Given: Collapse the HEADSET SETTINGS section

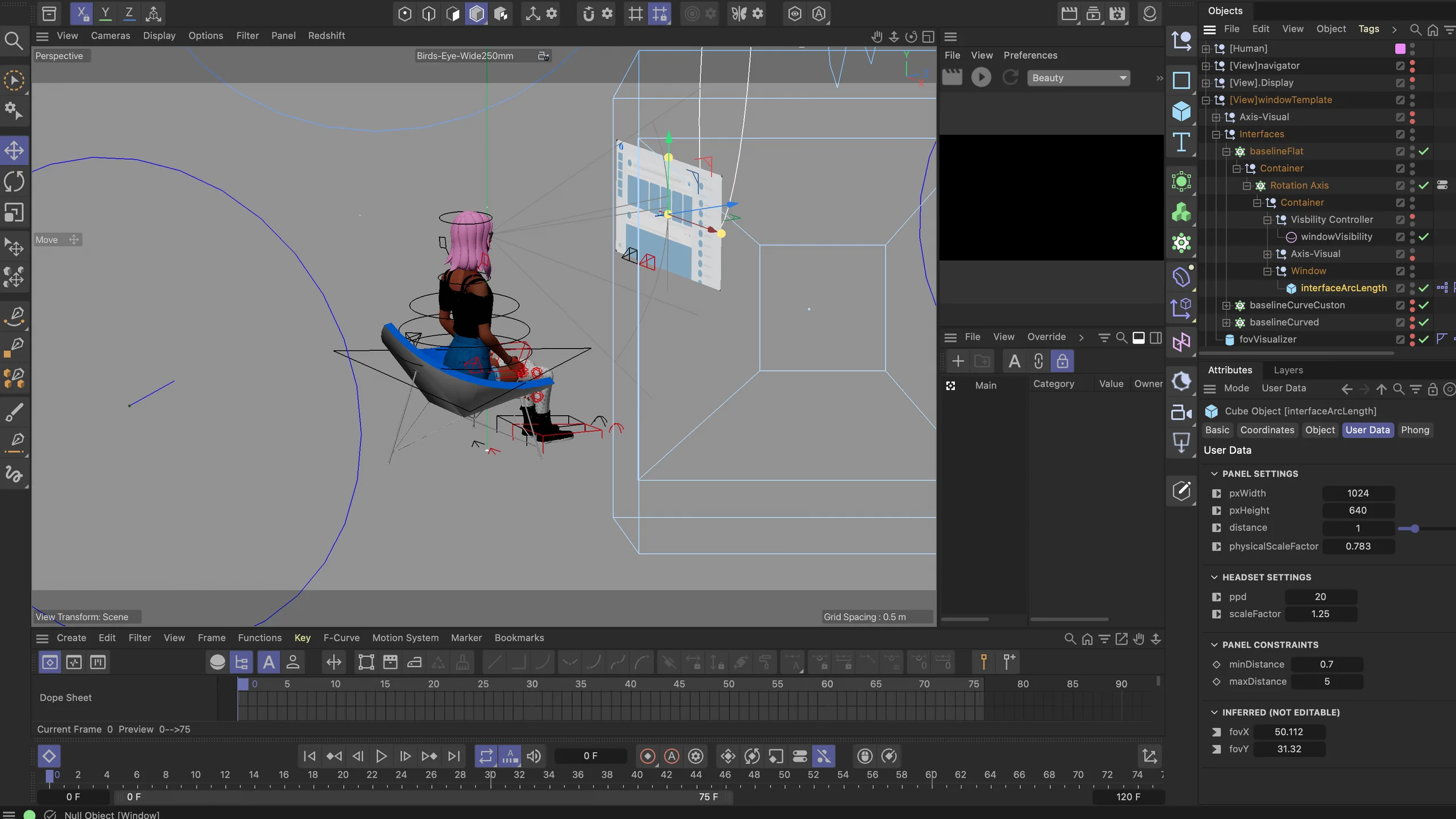Looking at the screenshot, I should (1214, 577).
